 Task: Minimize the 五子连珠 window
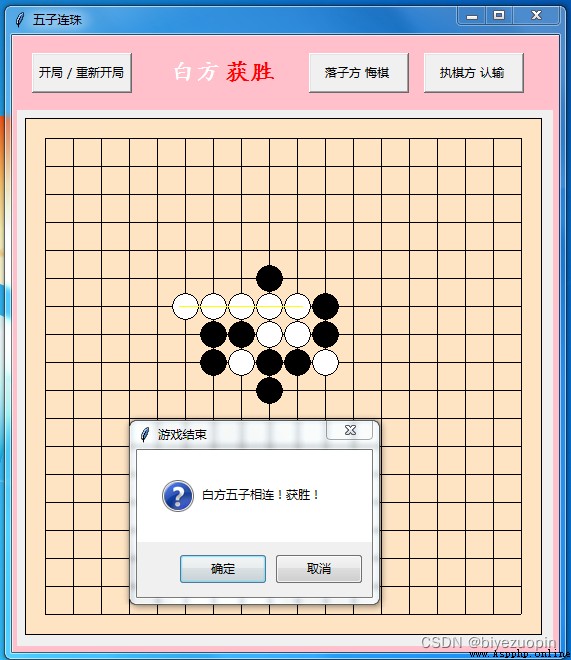pyautogui.click(x=472, y=16)
